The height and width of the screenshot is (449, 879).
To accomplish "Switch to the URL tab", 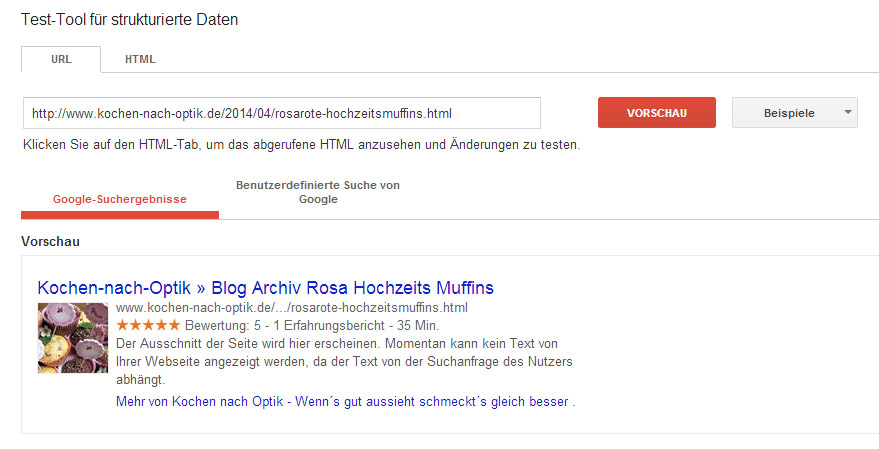I will [61, 59].
